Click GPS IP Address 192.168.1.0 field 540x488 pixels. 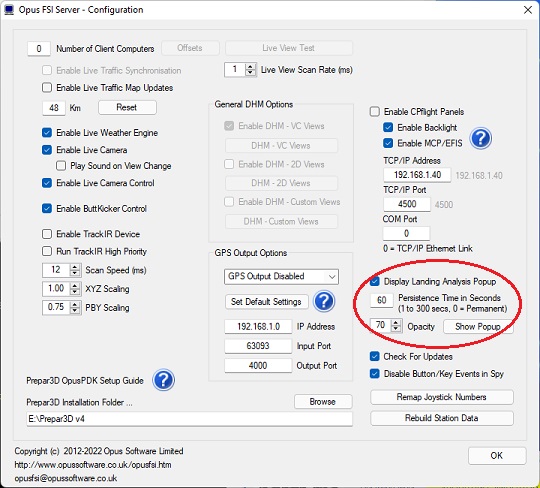tap(258, 326)
